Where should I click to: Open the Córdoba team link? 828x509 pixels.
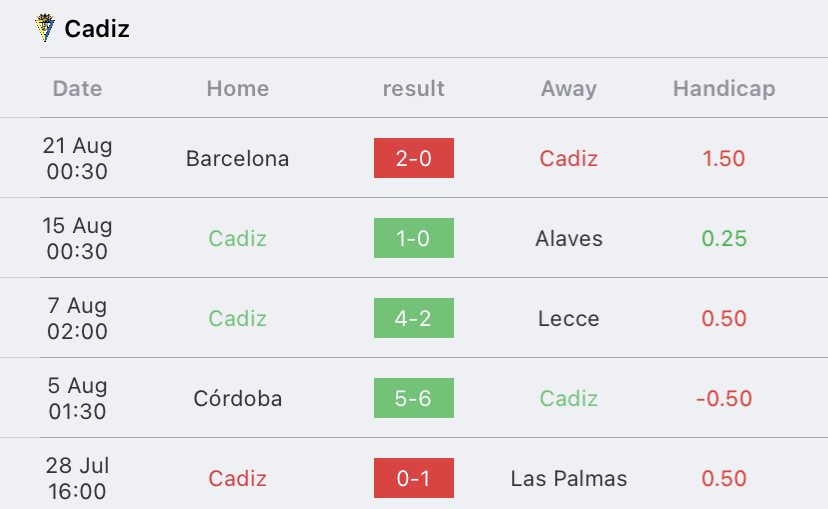(x=238, y=398)
